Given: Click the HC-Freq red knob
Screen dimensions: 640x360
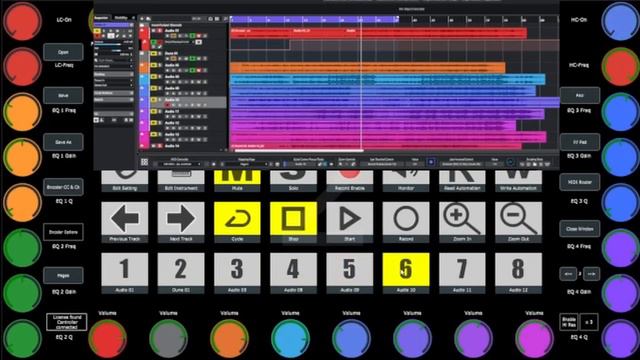Looking at the screenshot, I should click(x=621, y=66).
